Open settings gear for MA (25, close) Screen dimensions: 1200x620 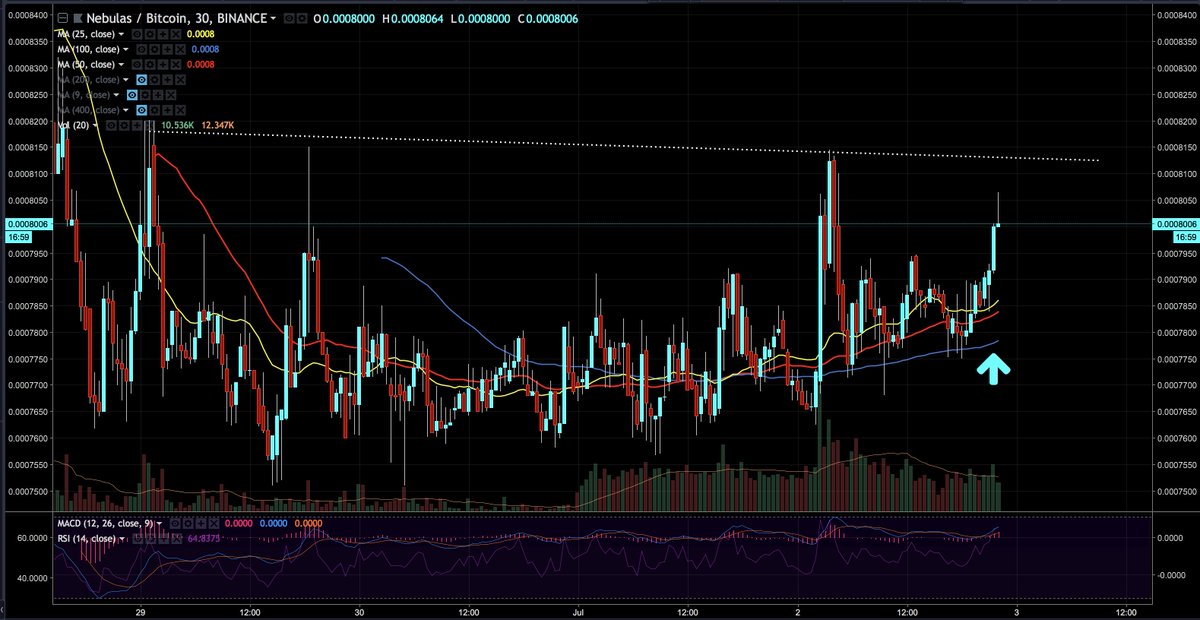[x=149, y=34]
